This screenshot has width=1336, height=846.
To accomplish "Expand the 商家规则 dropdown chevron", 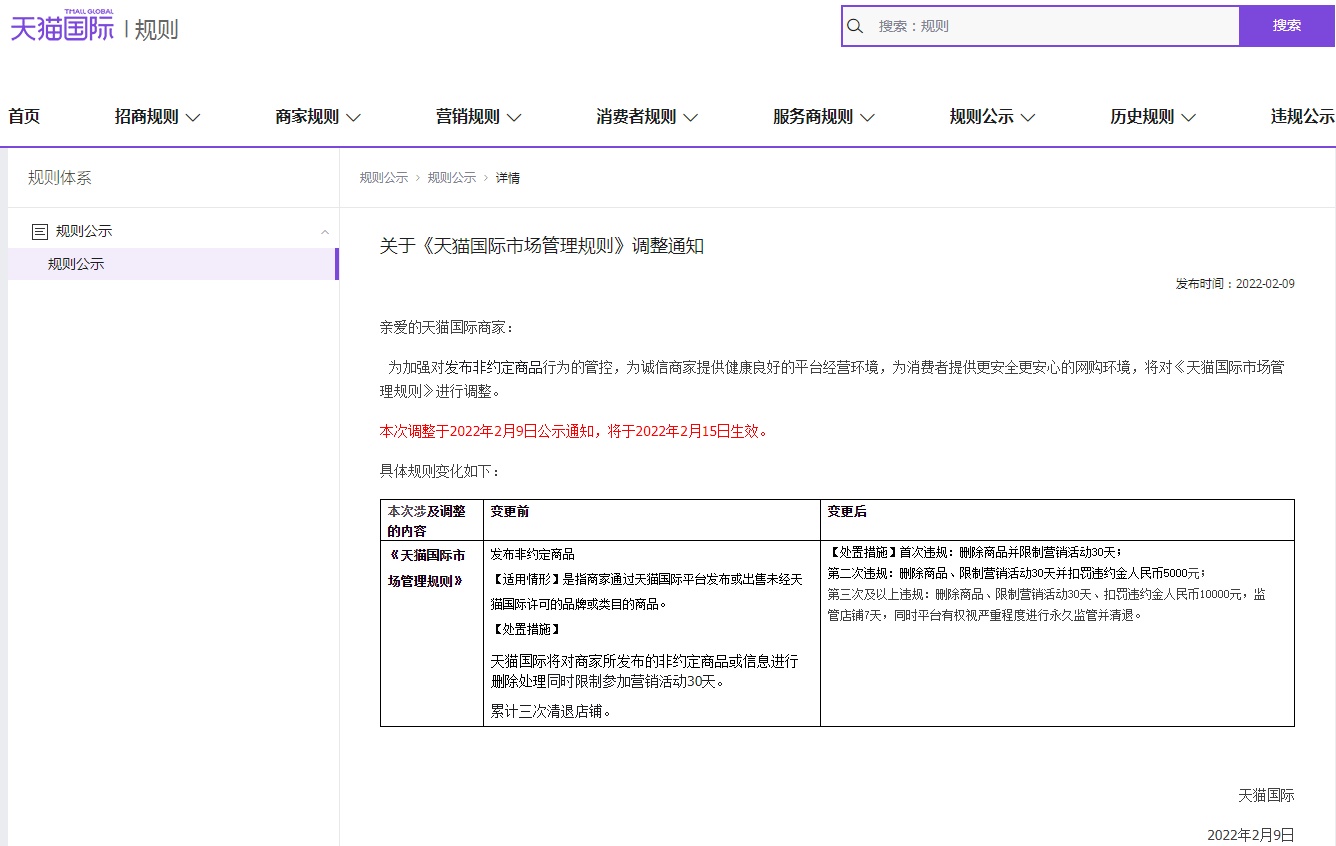I will (353, 118).
